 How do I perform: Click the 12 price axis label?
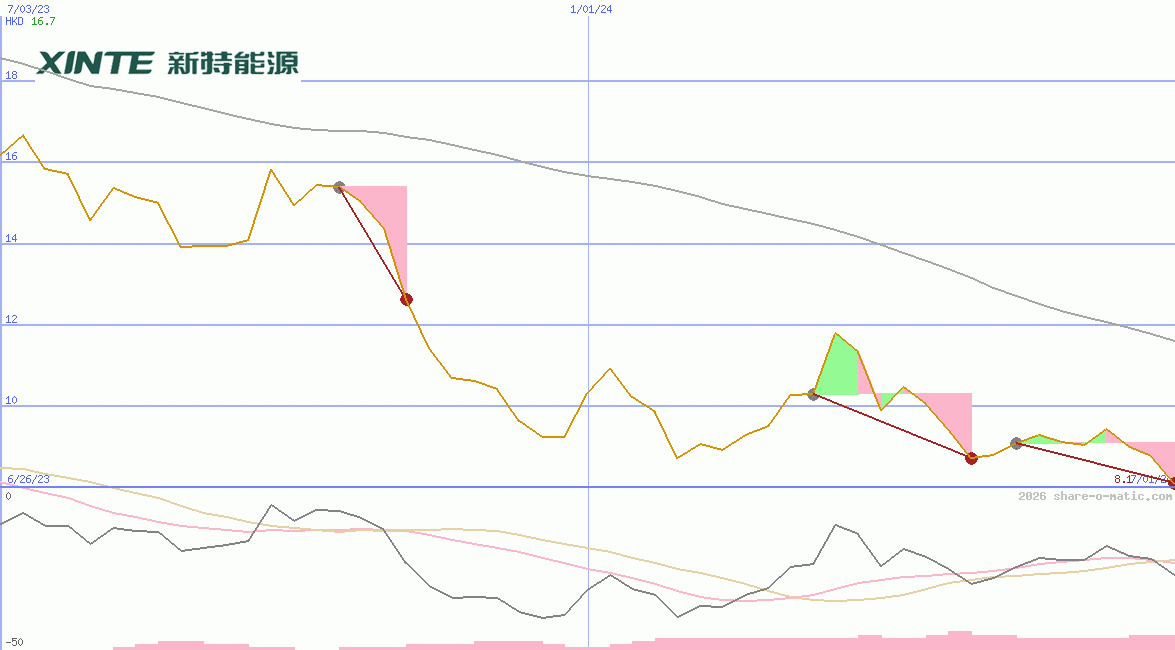coord(11,319)
